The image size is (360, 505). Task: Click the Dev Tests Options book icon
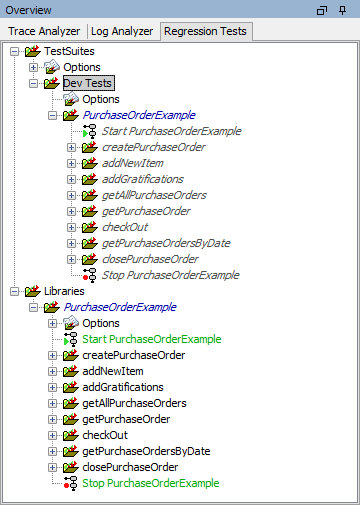(x=71, y=99)
